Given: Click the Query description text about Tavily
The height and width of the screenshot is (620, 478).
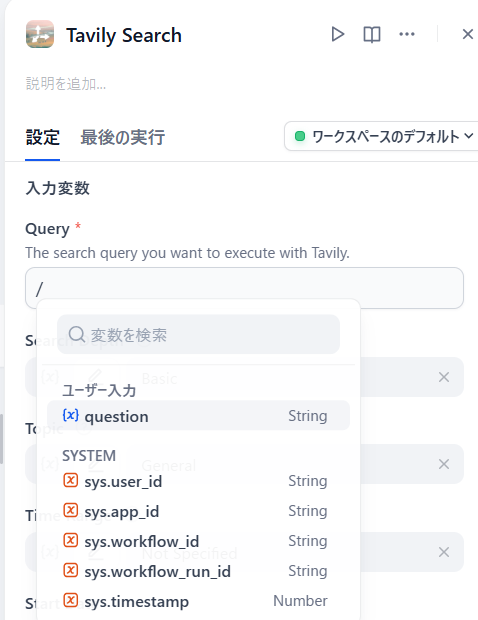Looking at the screenshot, I should point(187,253).
